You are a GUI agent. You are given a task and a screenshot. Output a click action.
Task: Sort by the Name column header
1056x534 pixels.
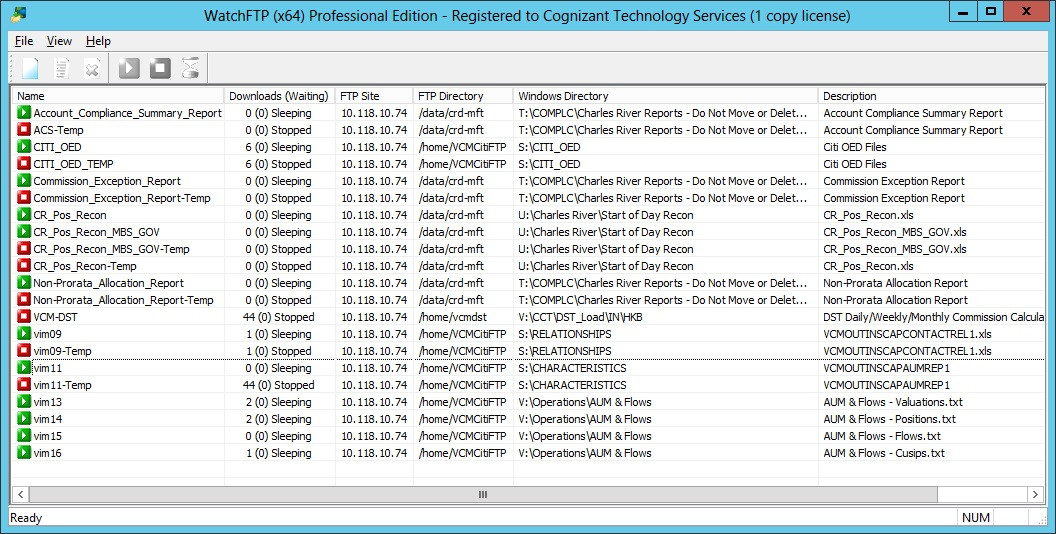pyautogui.click(x=118, y=96)
